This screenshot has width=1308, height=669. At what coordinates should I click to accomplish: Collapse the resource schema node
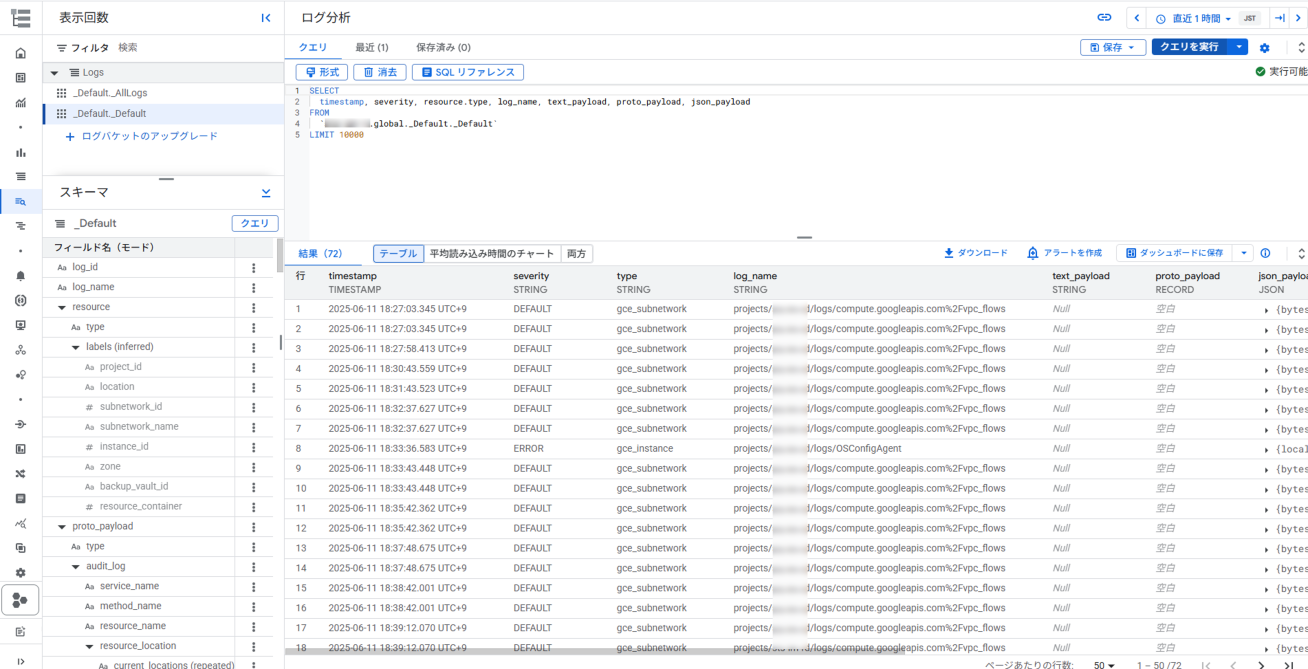[62, 307]
